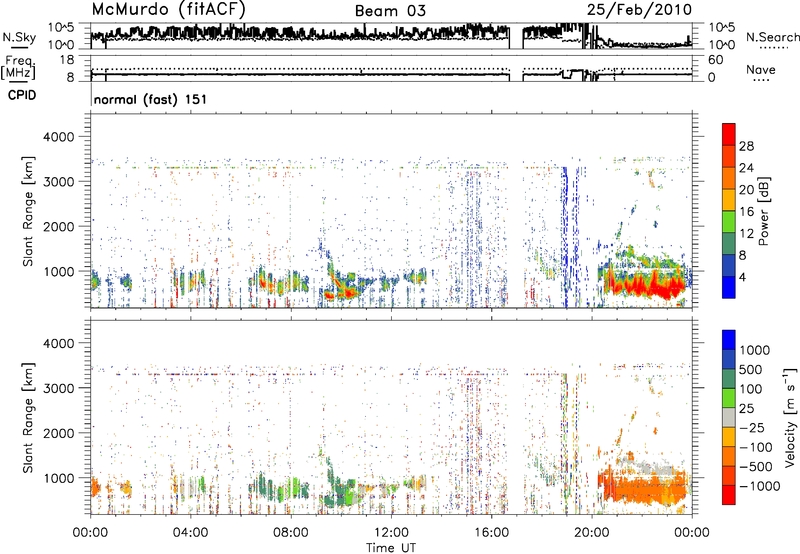The width and height of the screenshot is (800, 554).
Task: Click the 4000 tick on the power panel
Action: click(58, 137)
